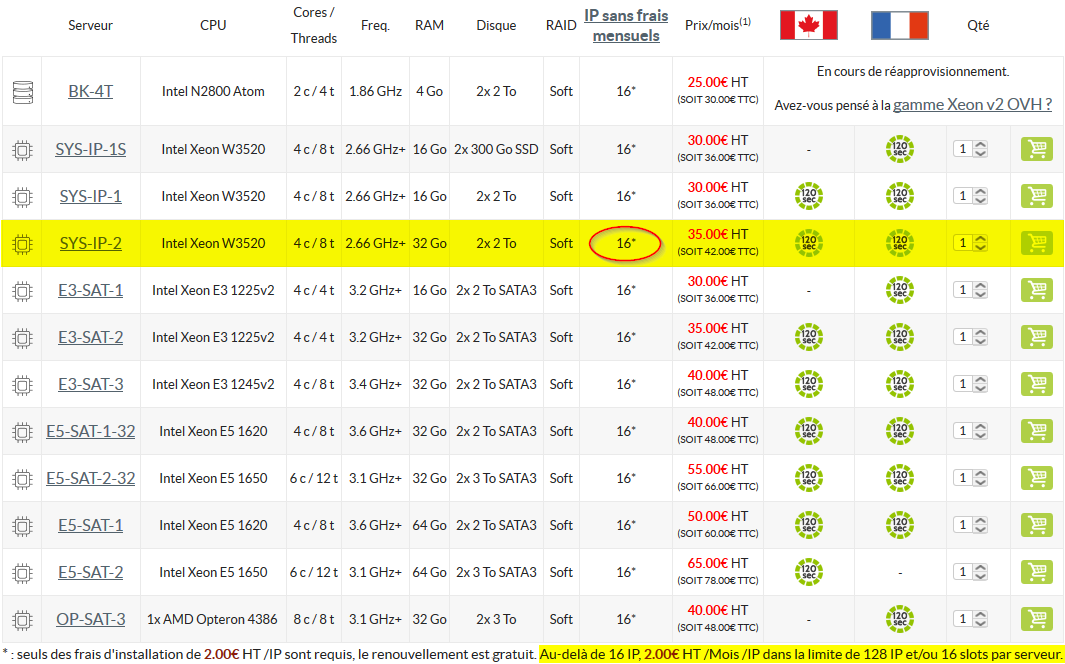Click the '4 Go' RAM cell
Image resolution: width=1065 pixels, height=664 pixels.
point(429,91)
